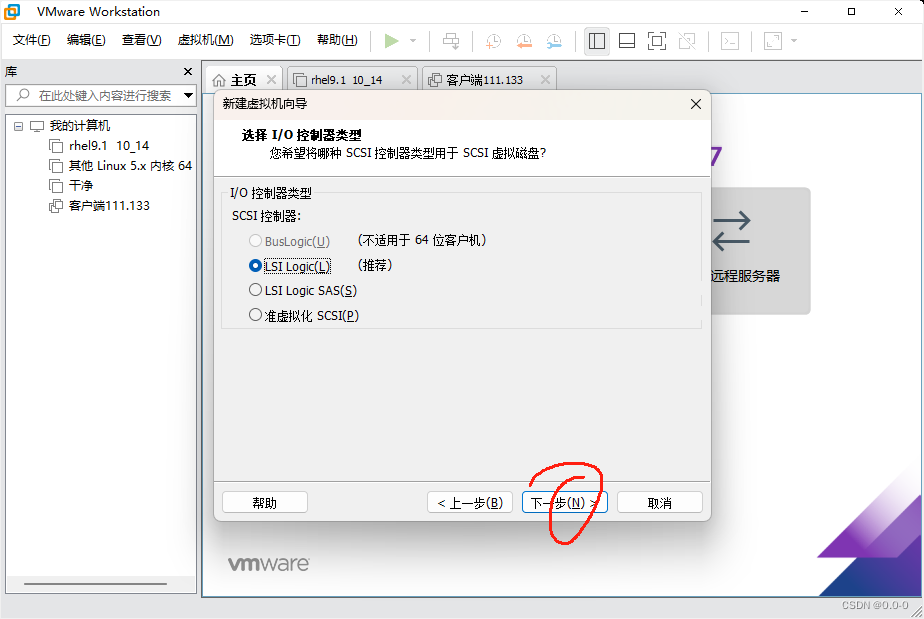This screenshot has height=619, width=924.
Task: Close the 主页 tab
Action: pos(272,80)
